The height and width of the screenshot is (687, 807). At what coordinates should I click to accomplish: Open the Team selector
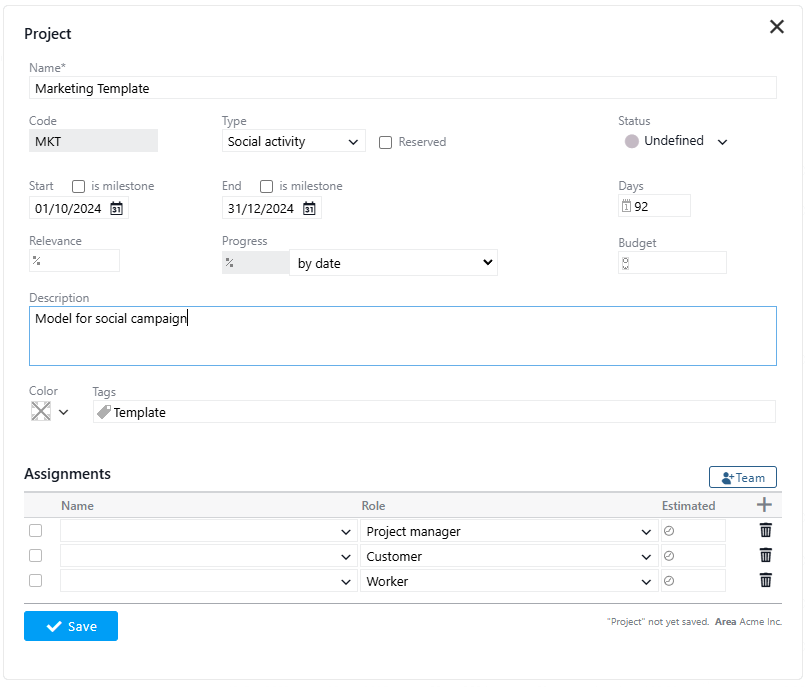[x=742, y=477]
